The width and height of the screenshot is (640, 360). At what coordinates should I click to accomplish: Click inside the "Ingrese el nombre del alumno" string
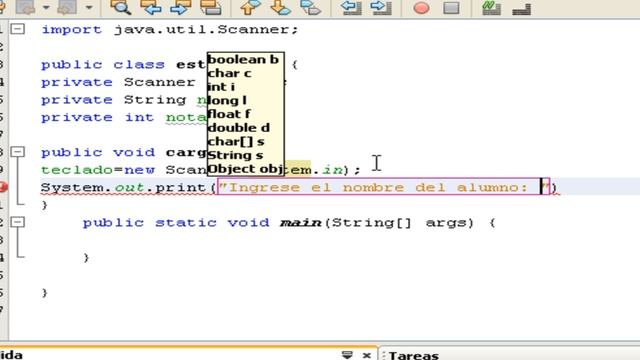[383, 187]
